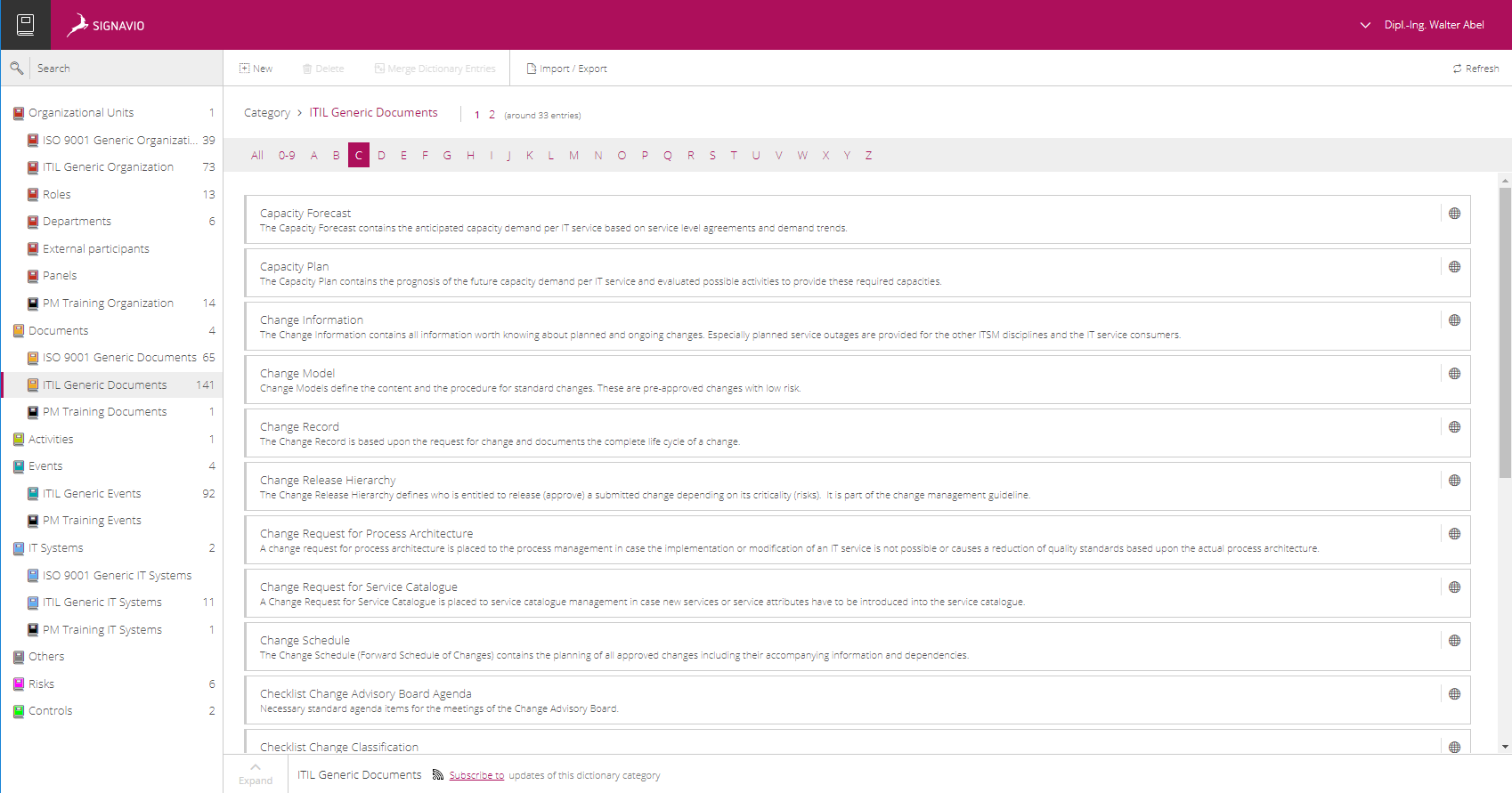Filter entries by letter A

pos(313,155)
